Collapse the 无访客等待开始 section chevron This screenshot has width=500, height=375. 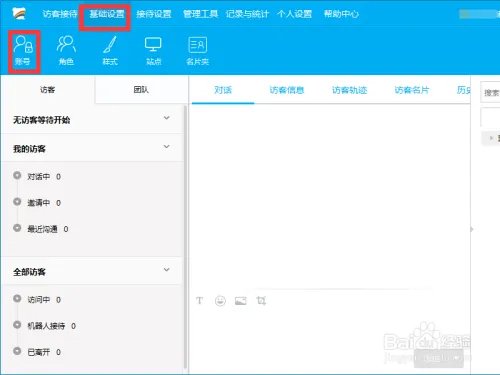[x=167, y=118]
